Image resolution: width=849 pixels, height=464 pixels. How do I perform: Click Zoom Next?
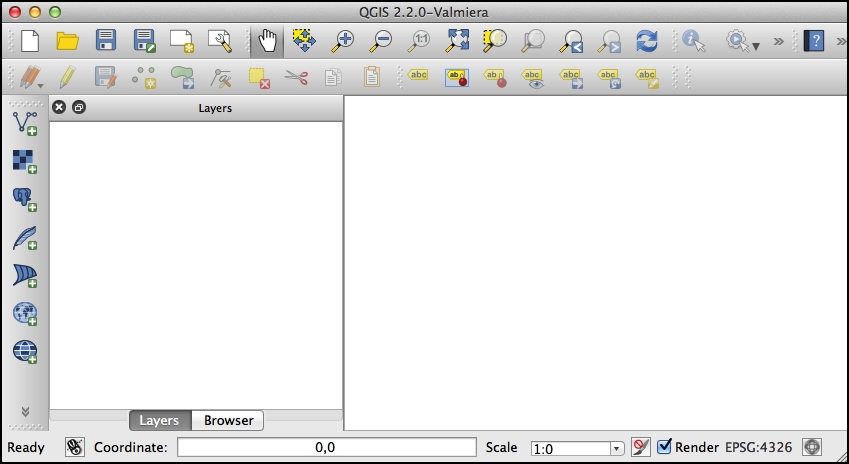[610, 41]
